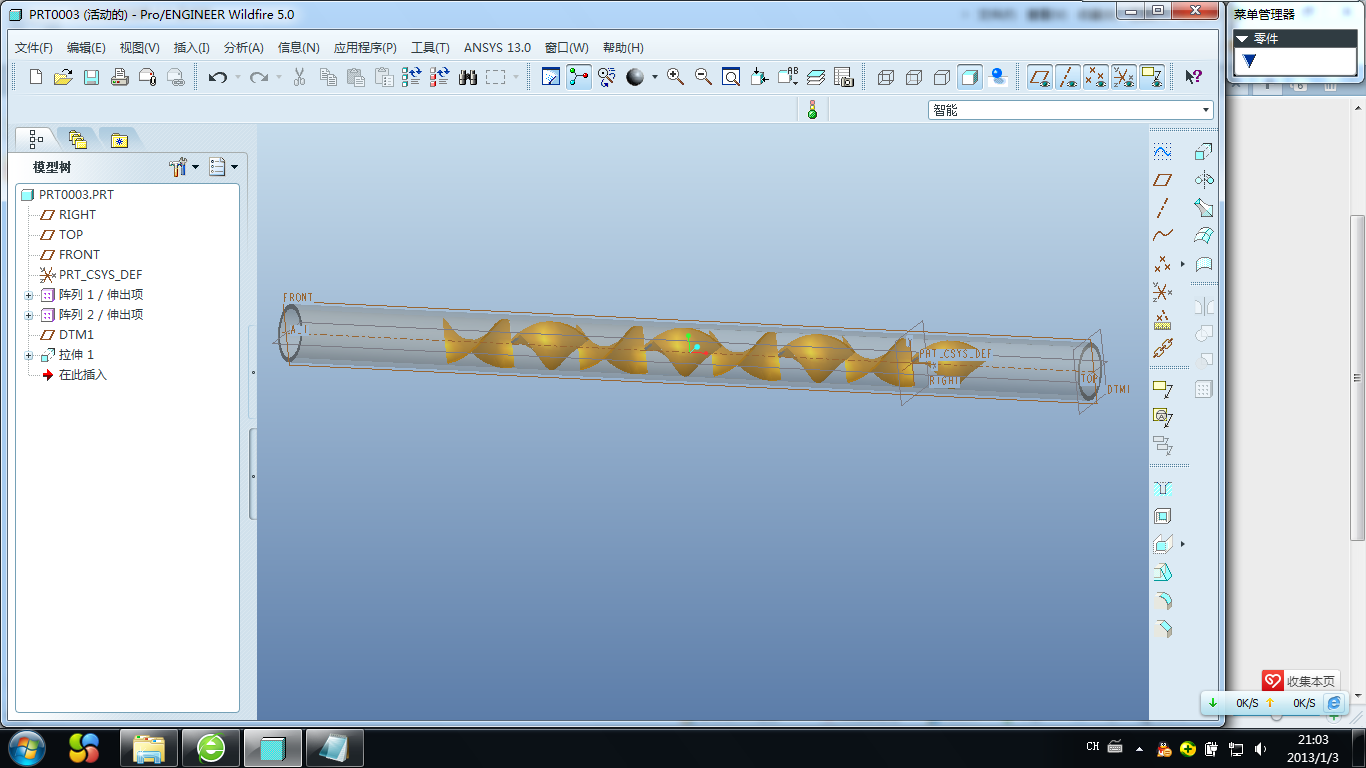This screenshot has height=768, width=1366.
Task: Toggle datum axes display
Action: tap(1068, 77)
